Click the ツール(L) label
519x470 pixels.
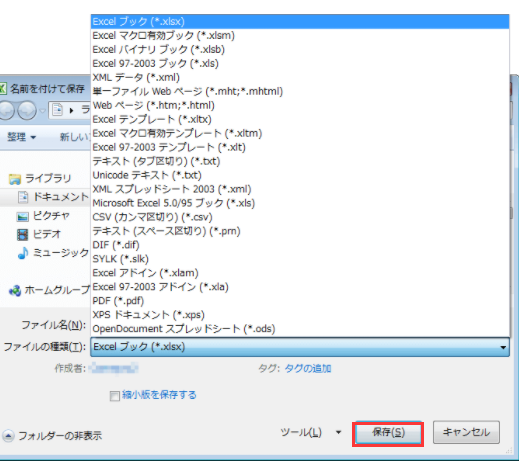click(x=301, y=433)
